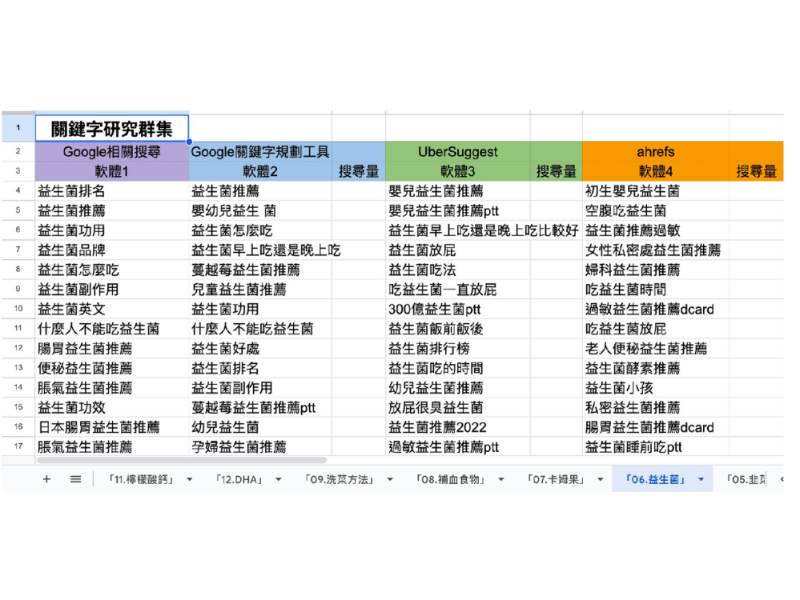
Task: Switch to the 11.檸檬酸鈣 sheet tab
Action: point(140,479)
